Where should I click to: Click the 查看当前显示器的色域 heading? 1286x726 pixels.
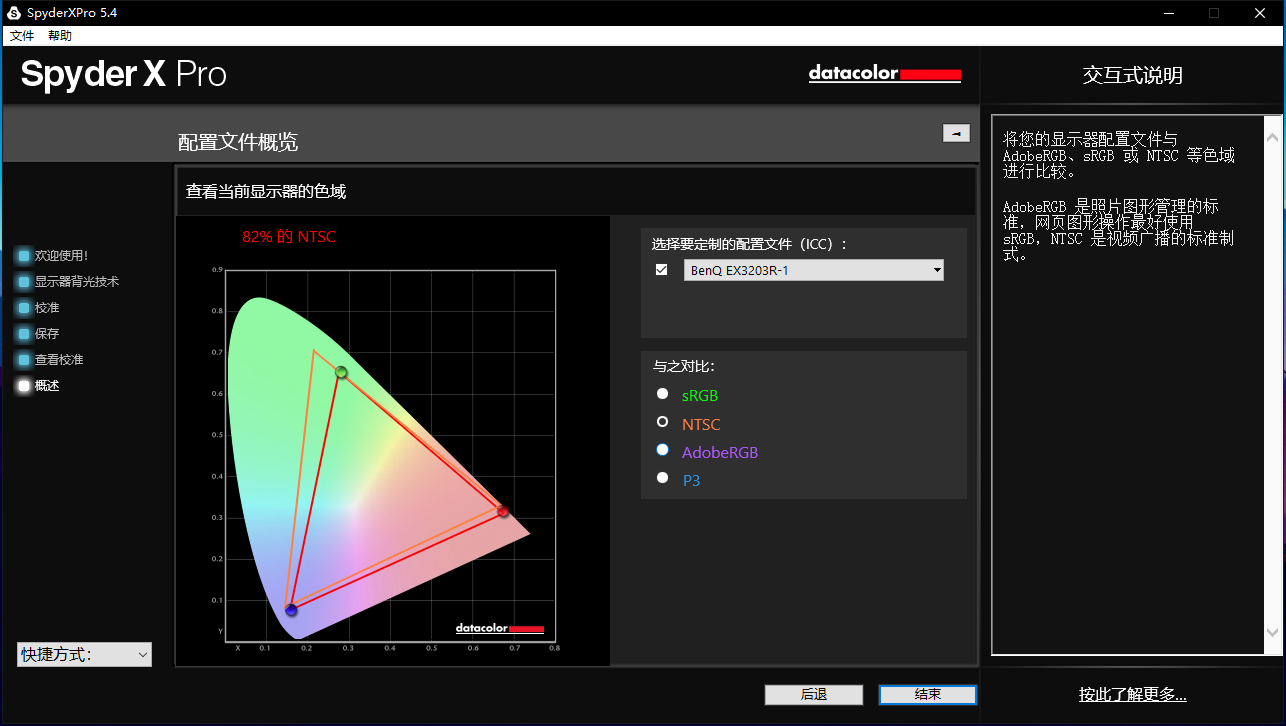click(x=266, y=191)
